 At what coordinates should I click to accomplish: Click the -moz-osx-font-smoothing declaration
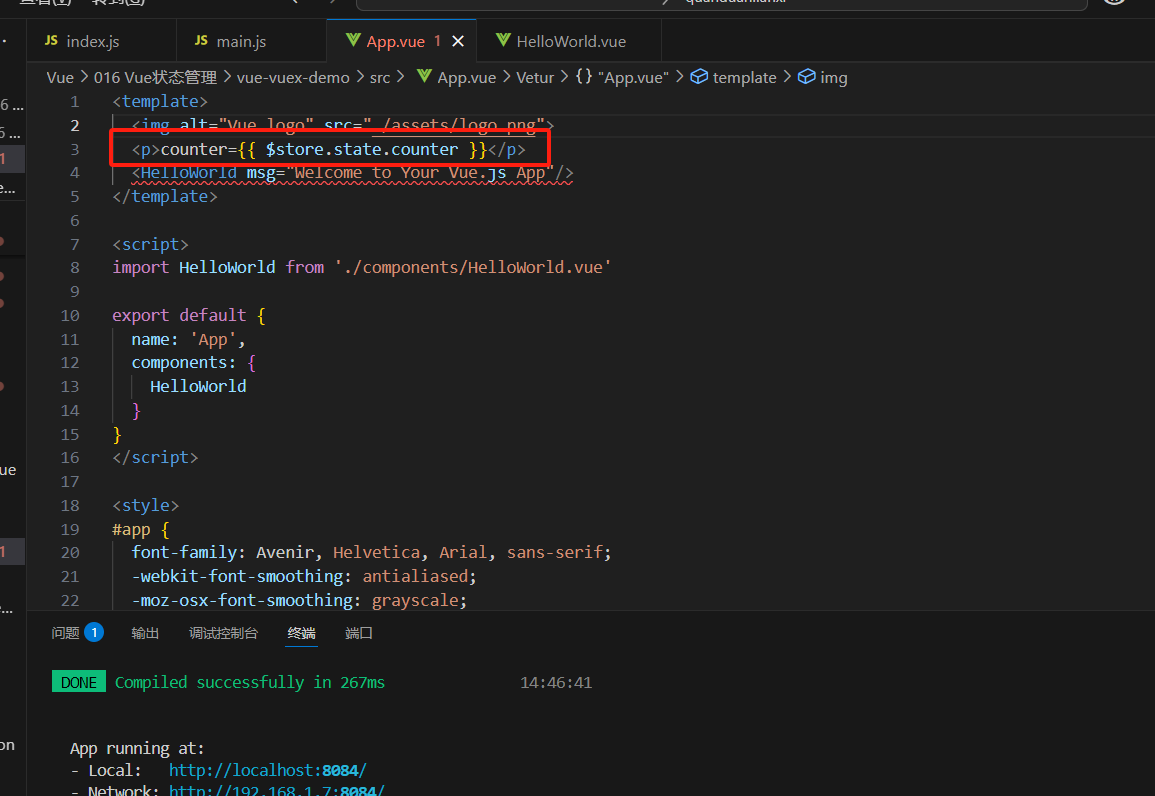[299, 601]
